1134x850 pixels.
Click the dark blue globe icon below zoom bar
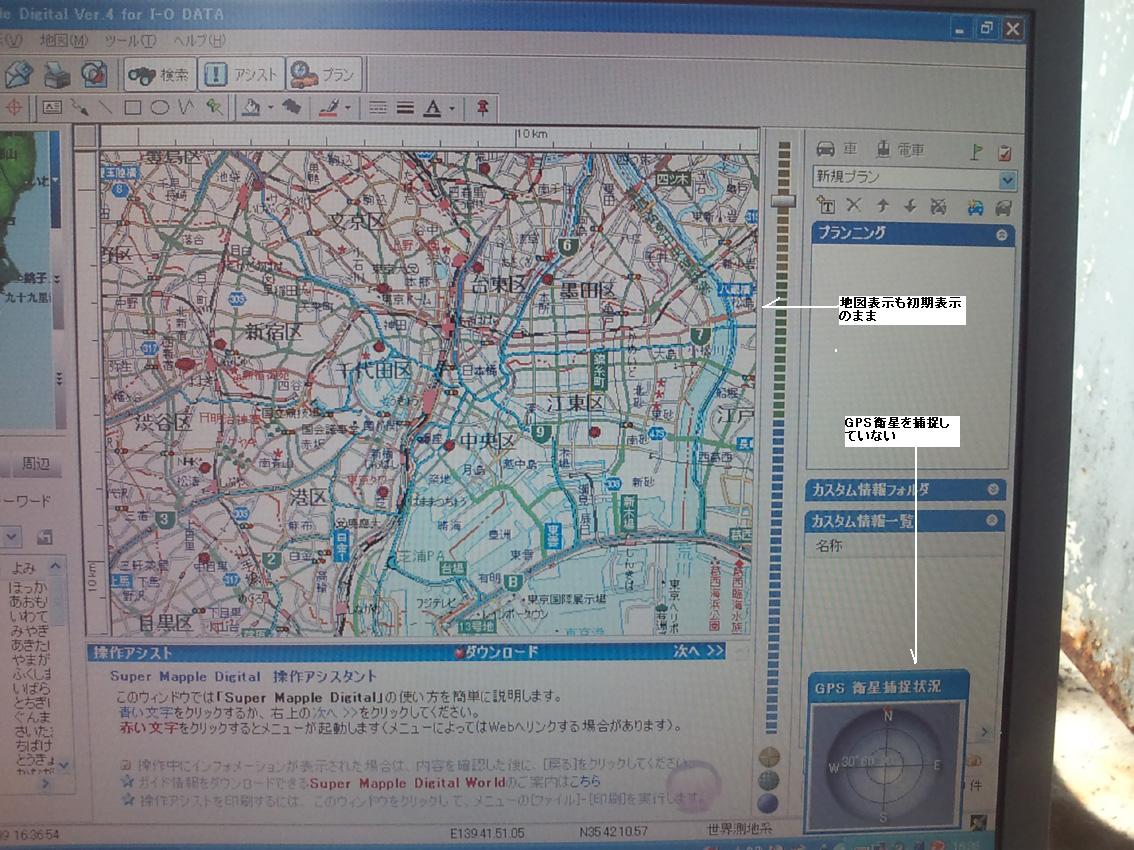[768, 802]
